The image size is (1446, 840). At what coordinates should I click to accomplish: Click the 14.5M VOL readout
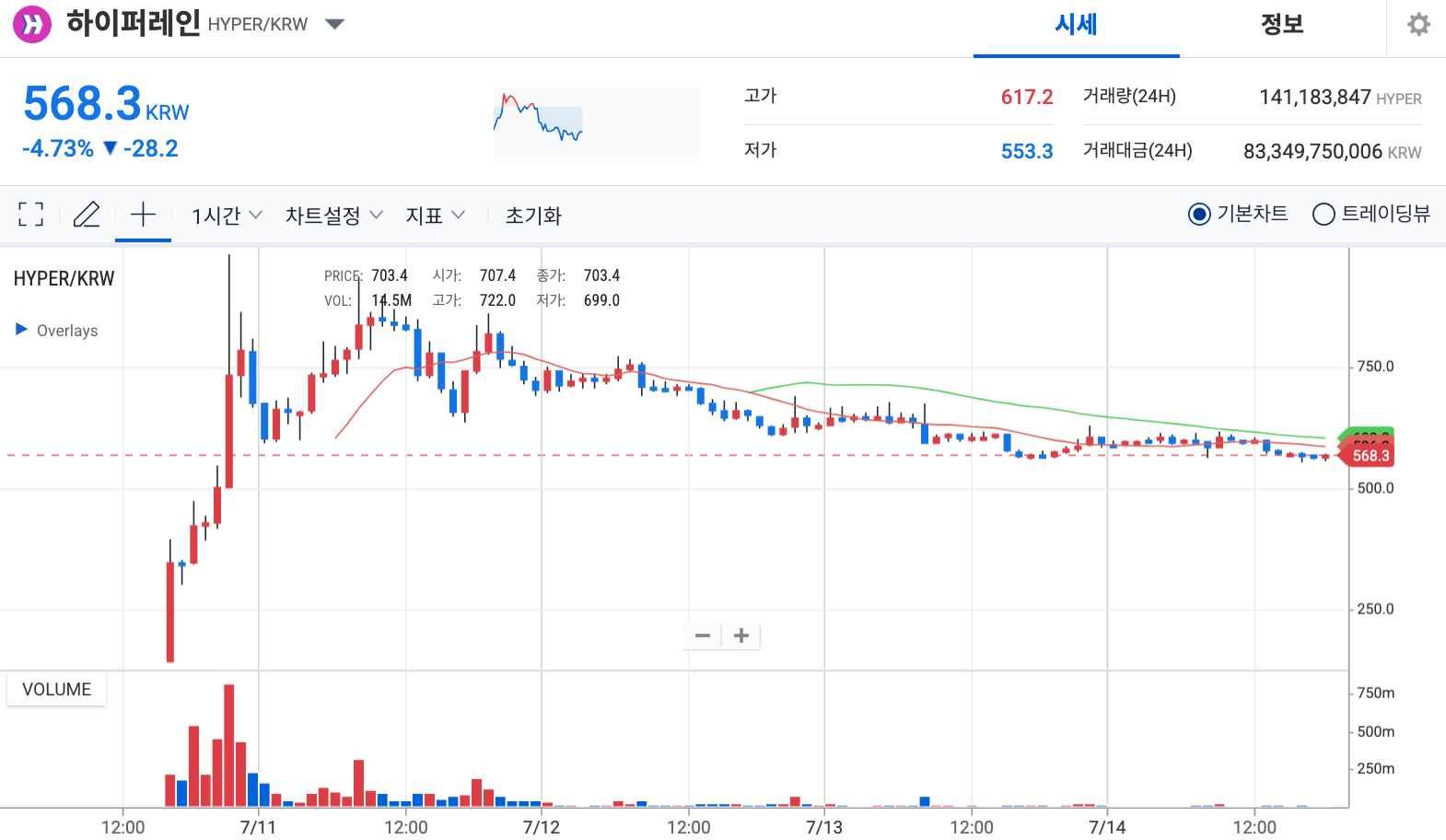(x=391, y=300)
